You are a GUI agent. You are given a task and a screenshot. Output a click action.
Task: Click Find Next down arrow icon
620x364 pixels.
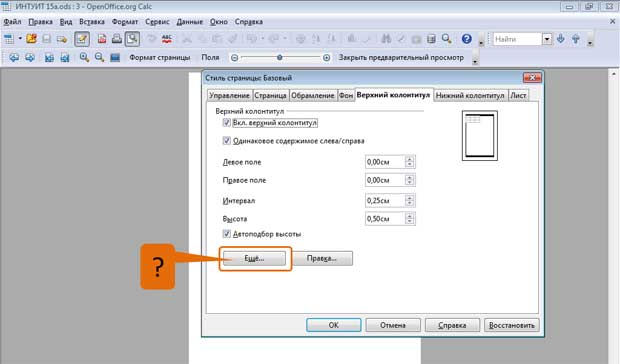561,39
